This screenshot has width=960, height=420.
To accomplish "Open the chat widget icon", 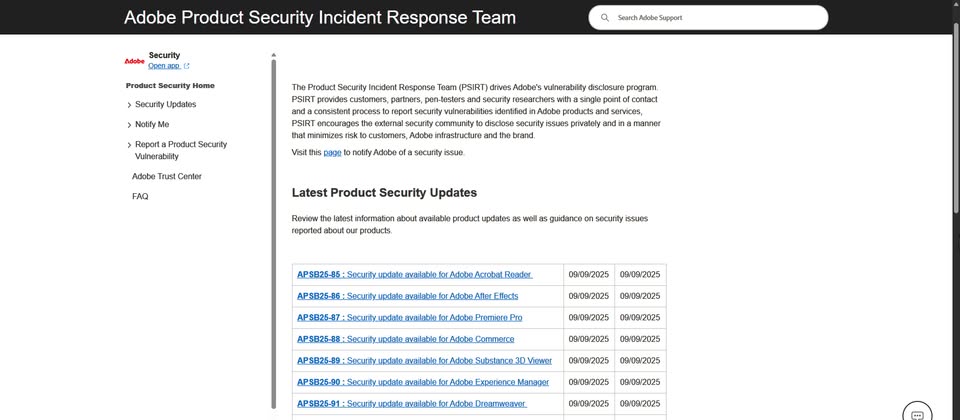I will (917, 414).
